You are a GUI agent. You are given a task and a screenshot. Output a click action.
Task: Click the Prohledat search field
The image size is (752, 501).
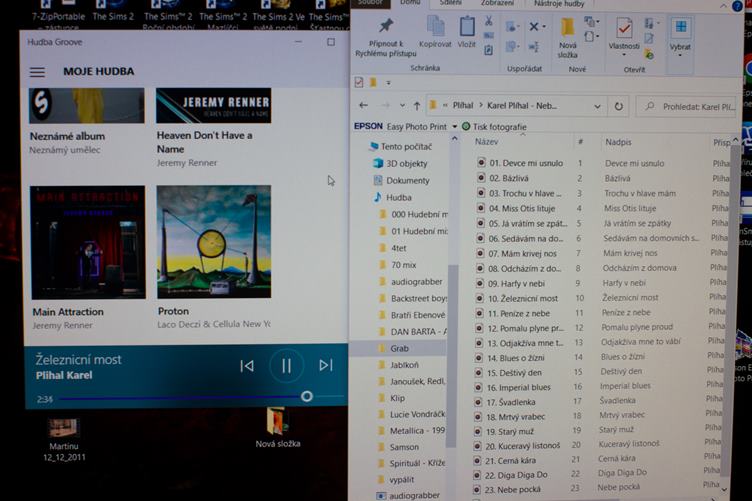tap(687, 107)
